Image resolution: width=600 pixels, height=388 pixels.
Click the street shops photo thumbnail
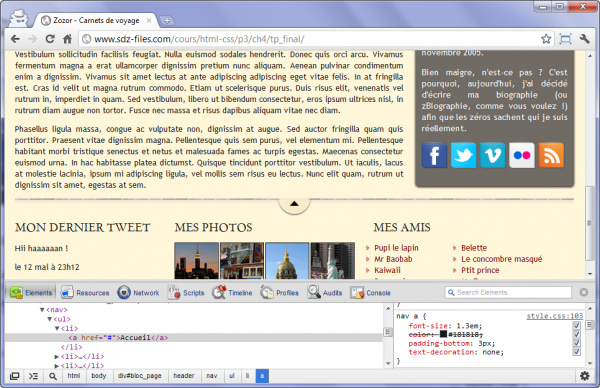click(241, 260)
